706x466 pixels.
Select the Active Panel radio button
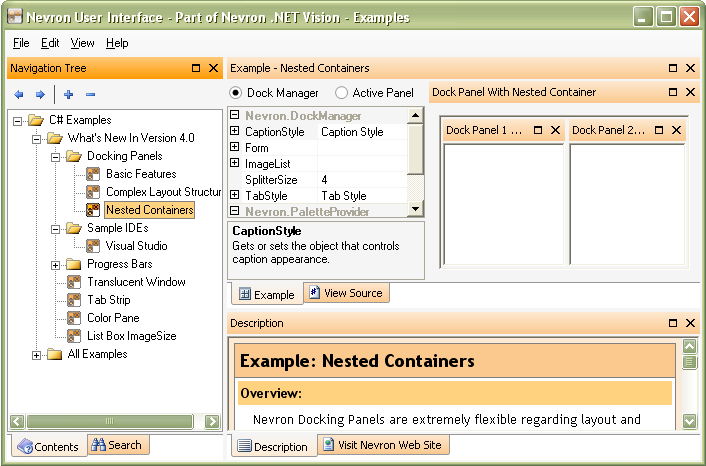pyautogui.click(x=341, y=93)
